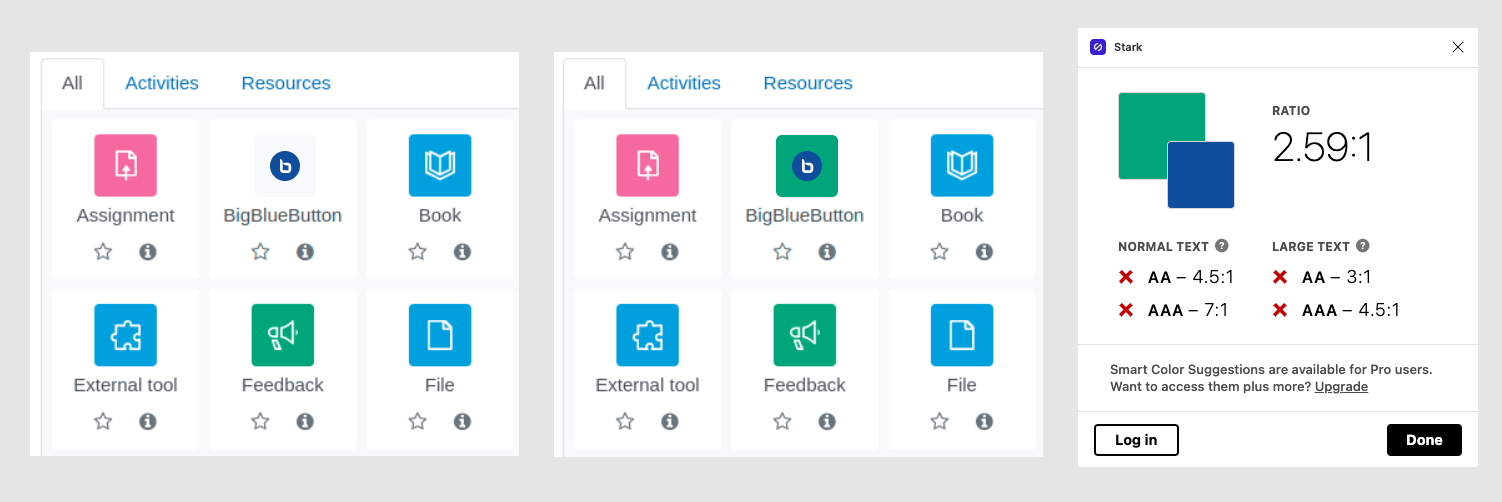Select the File icon in middle panel
The height and width of the screenshot is (502, 1502).
click(x=962, y=335)
